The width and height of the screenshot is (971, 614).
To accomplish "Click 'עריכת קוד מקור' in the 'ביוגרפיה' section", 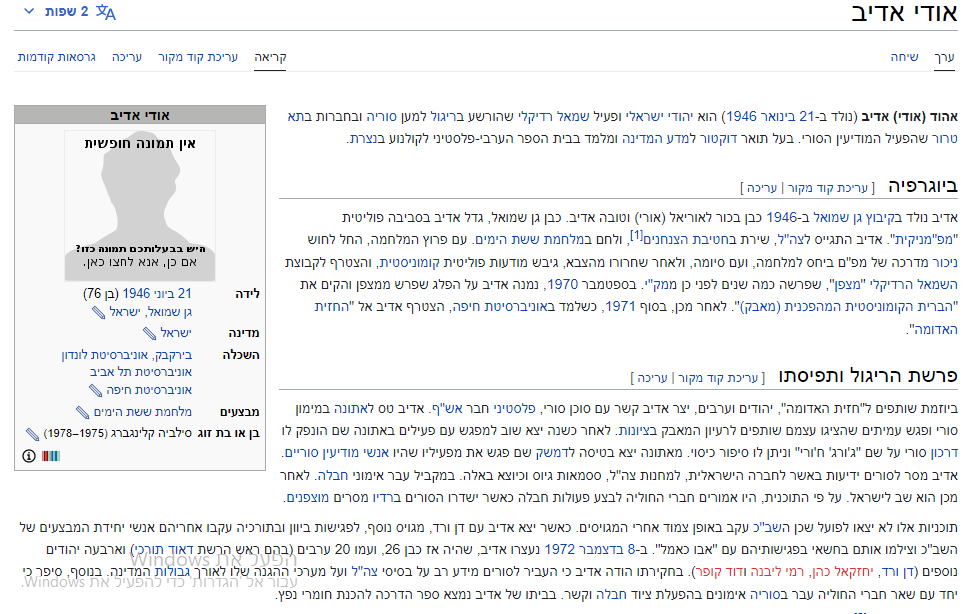I will pyautogui.click(x=827, y=188).
